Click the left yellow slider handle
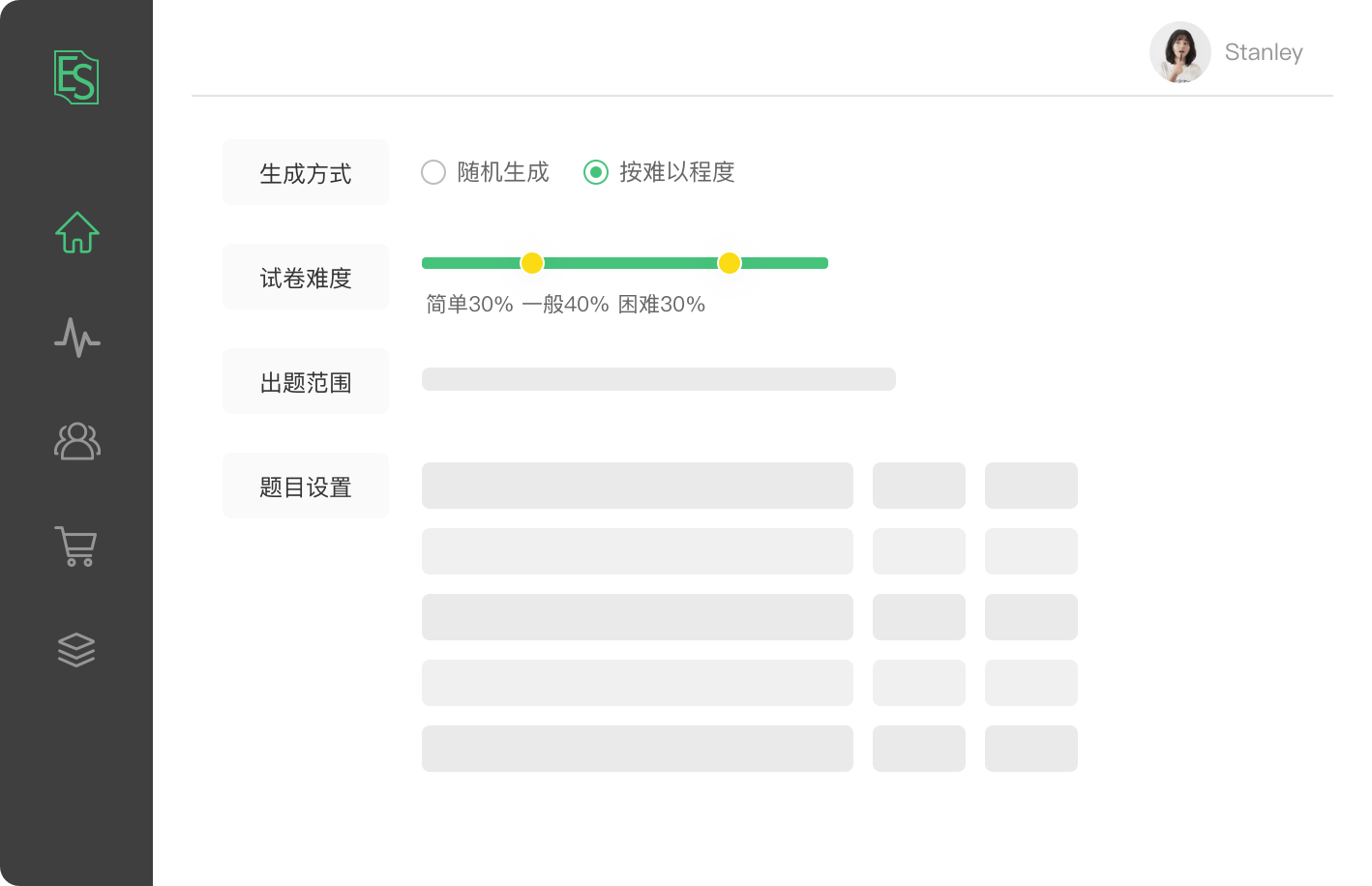This screenshot has width=1372, height=886. click(532, 263)
